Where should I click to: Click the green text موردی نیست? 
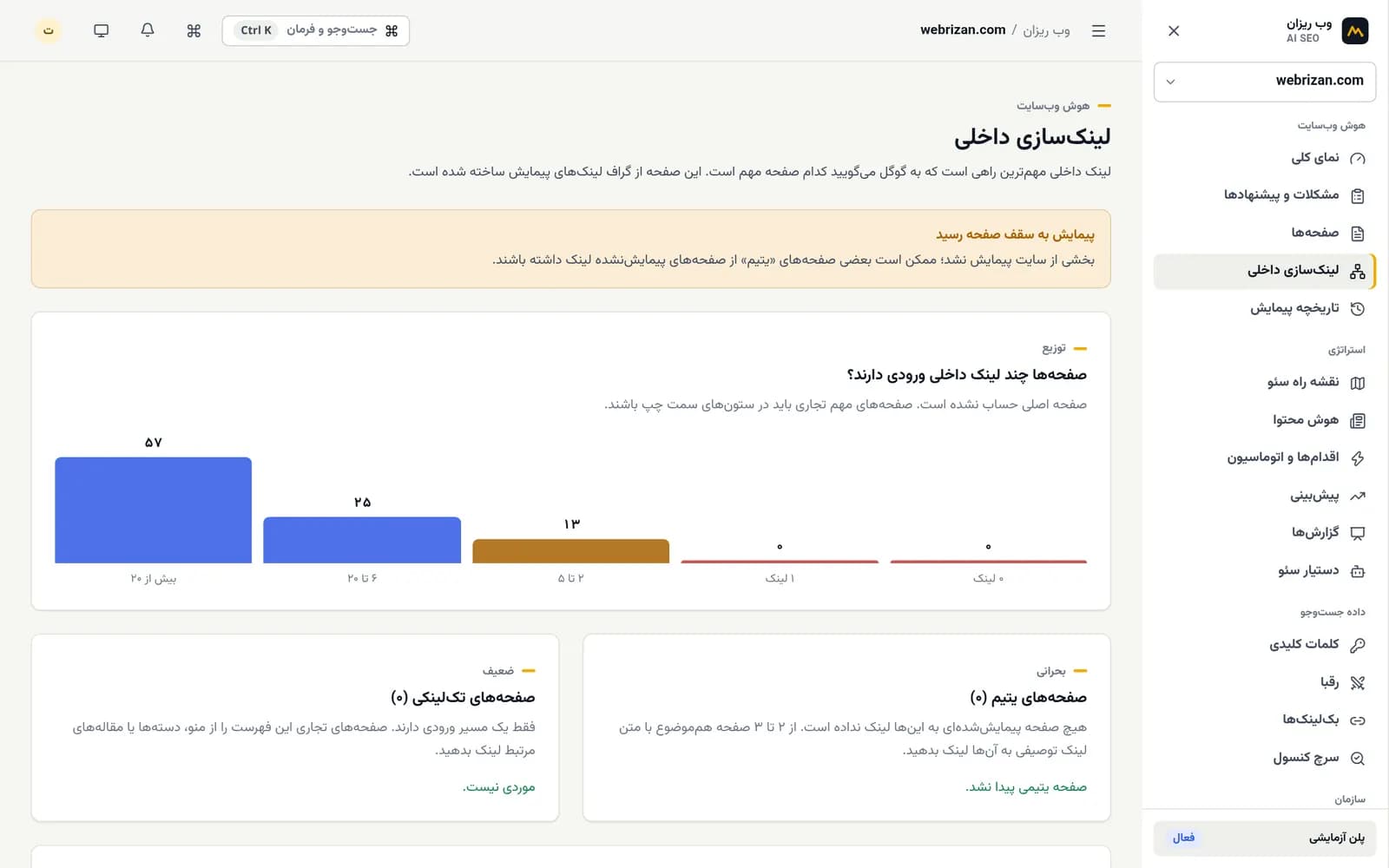pyautogui.click(x=499, y=787)
